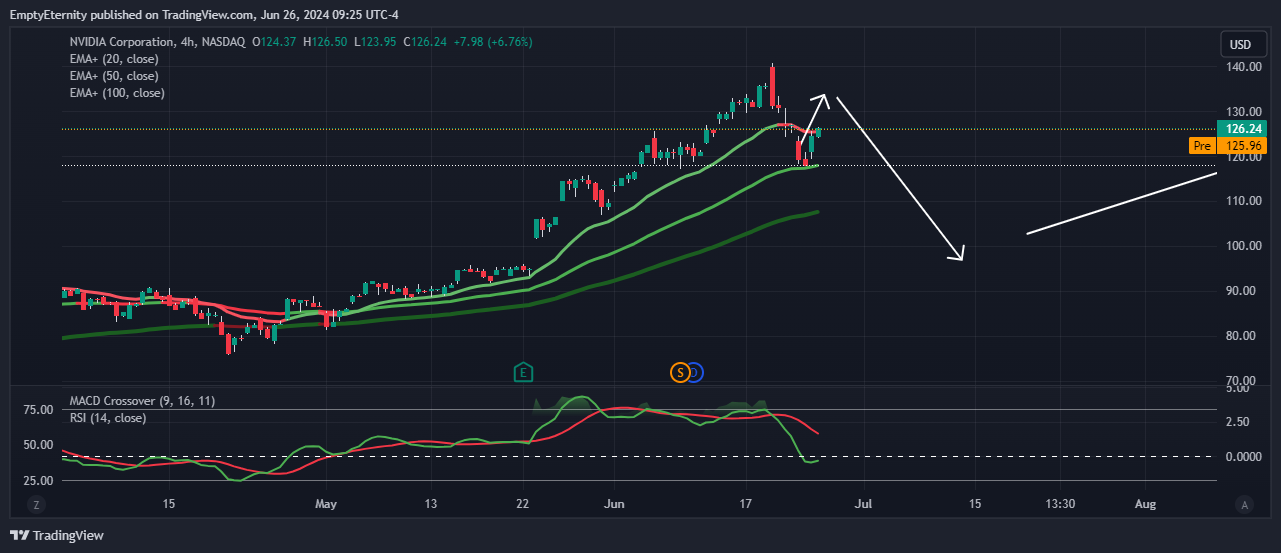Click the closing price C126.24 value
Image resolution: width=1281 pixels, height=553 pixels.
coord(424,42)
